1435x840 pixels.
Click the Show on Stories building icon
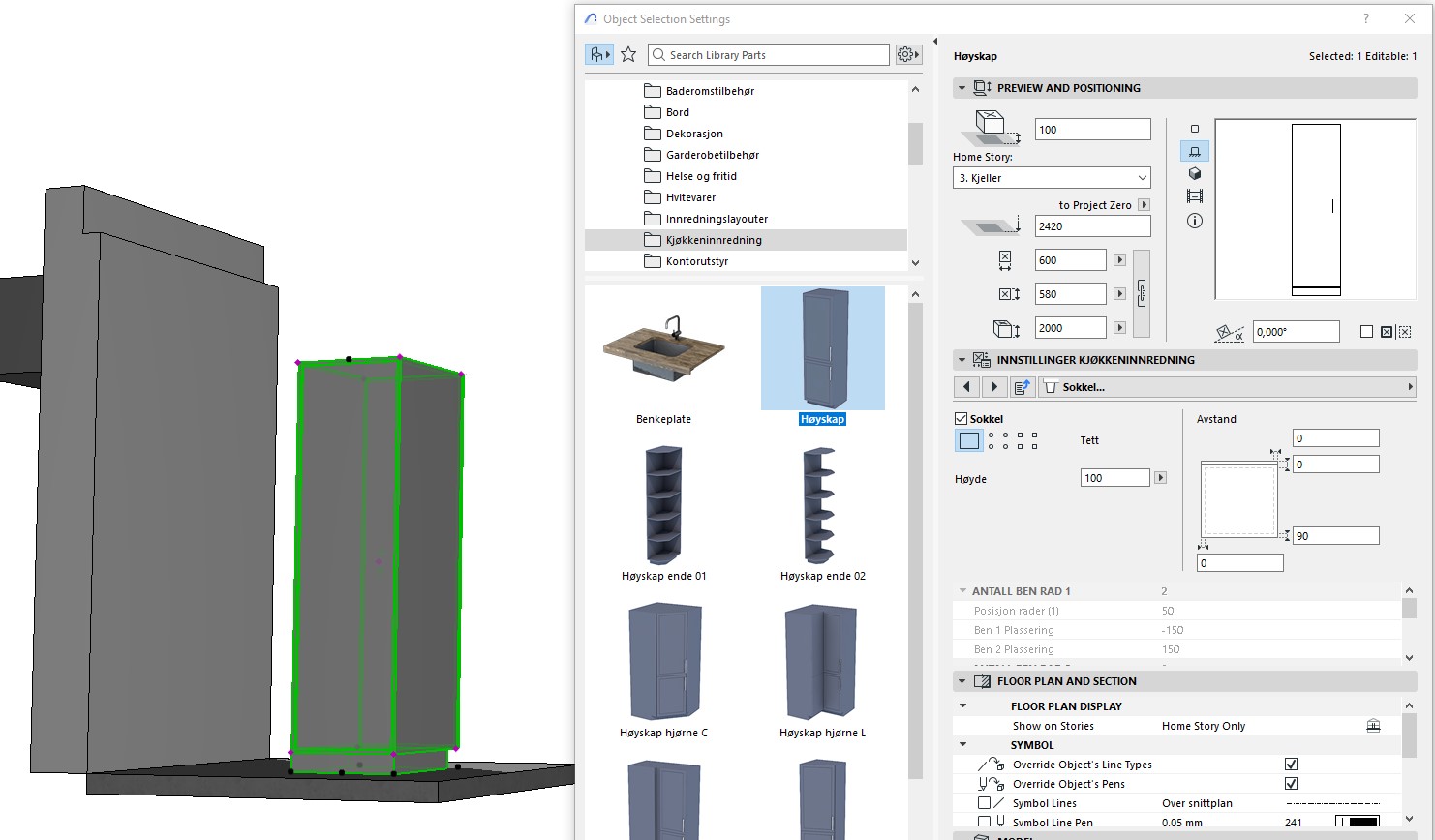pos(1372,726)
